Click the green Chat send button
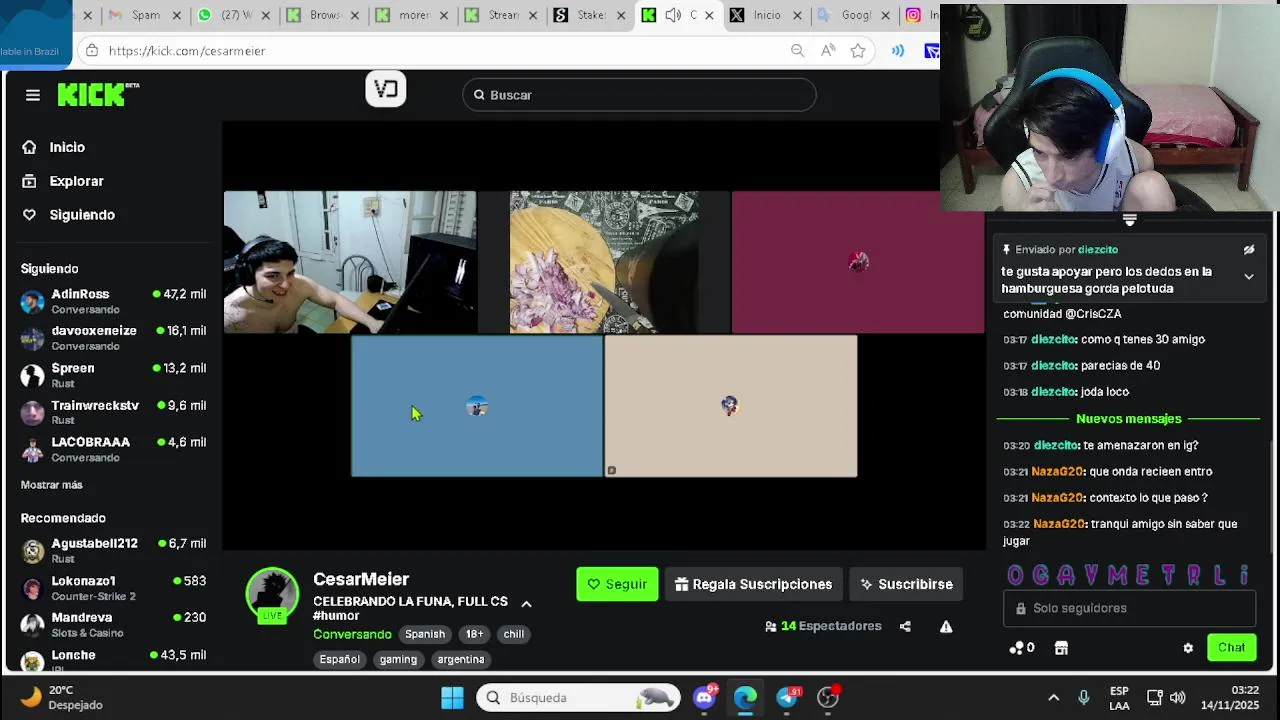The height and width of the screenshot is (720, 1280). pos(1231,648)
